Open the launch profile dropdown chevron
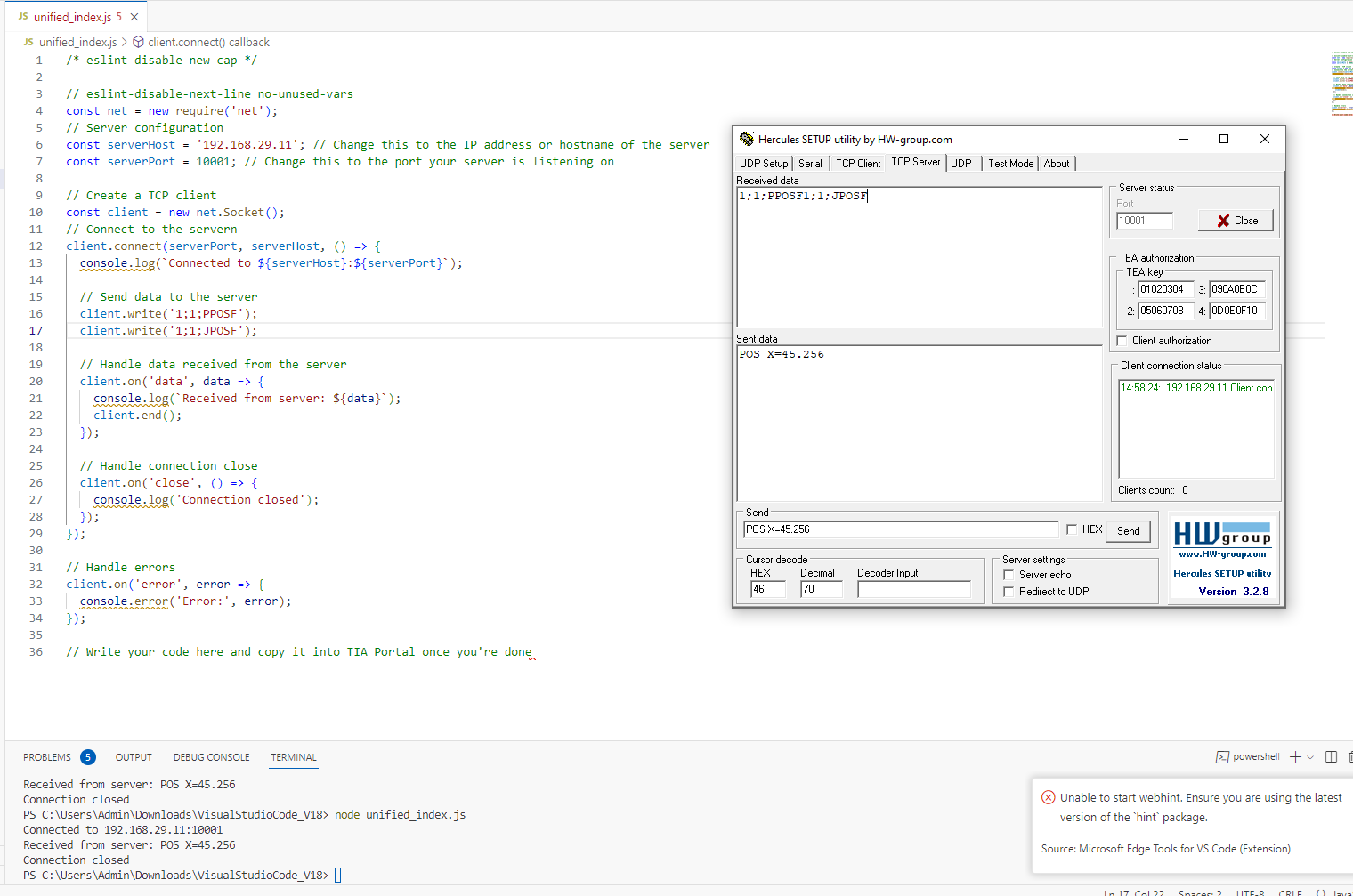 point(1310,757)
